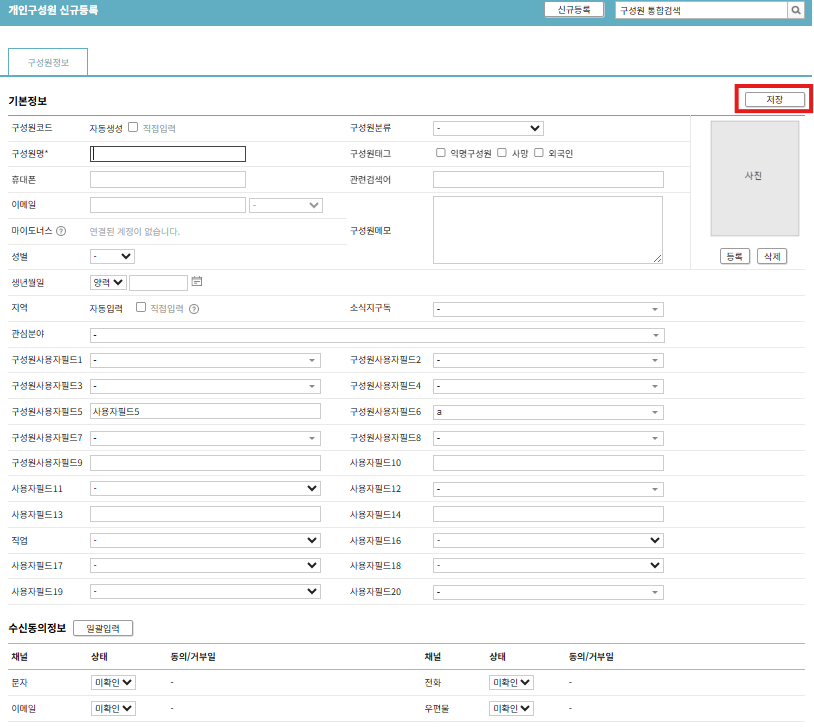Click the 구성원사용자필드5 text field
Image resolution: width=814 pixels, height=727 pixels.
click(205, 411)
